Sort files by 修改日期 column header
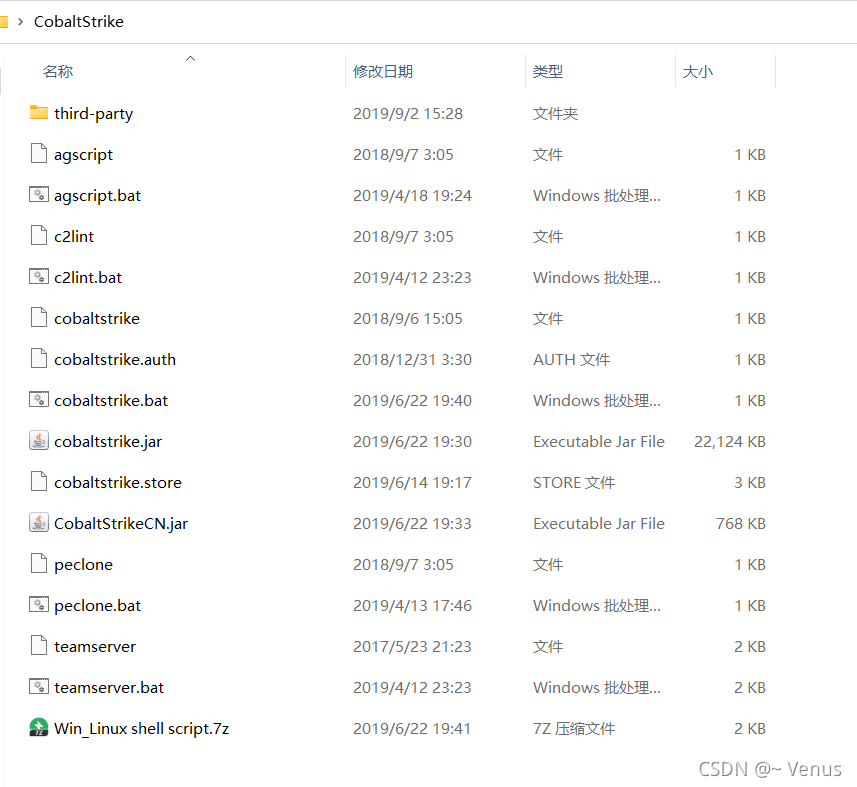 pos(383,72)
